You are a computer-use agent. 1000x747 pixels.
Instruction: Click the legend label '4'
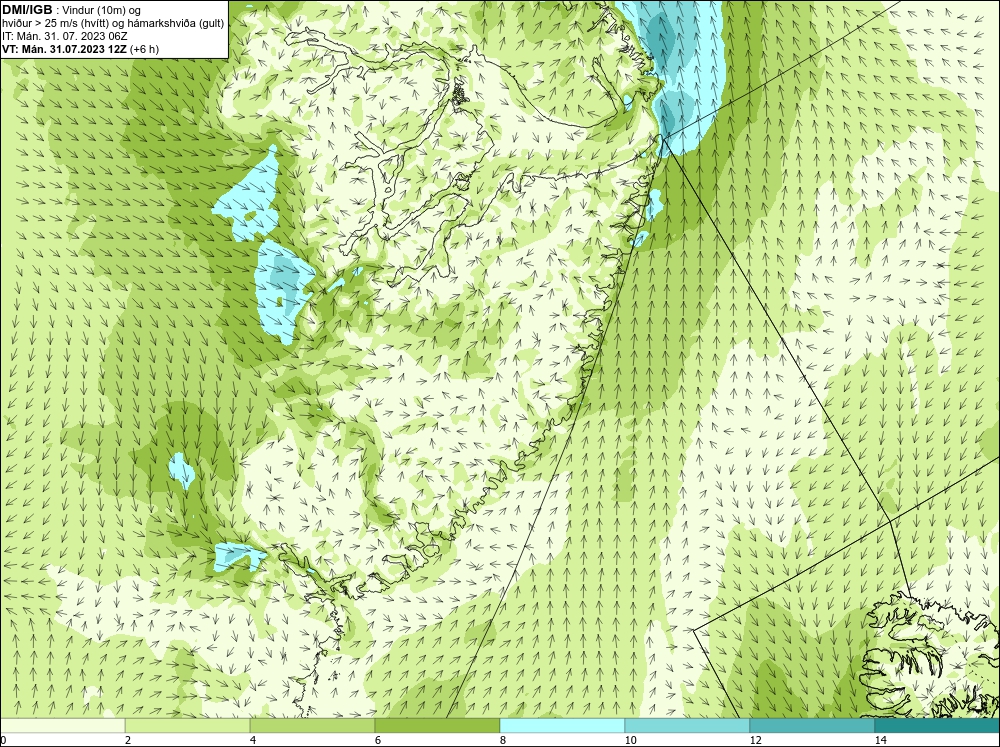(x=253, y=740)
